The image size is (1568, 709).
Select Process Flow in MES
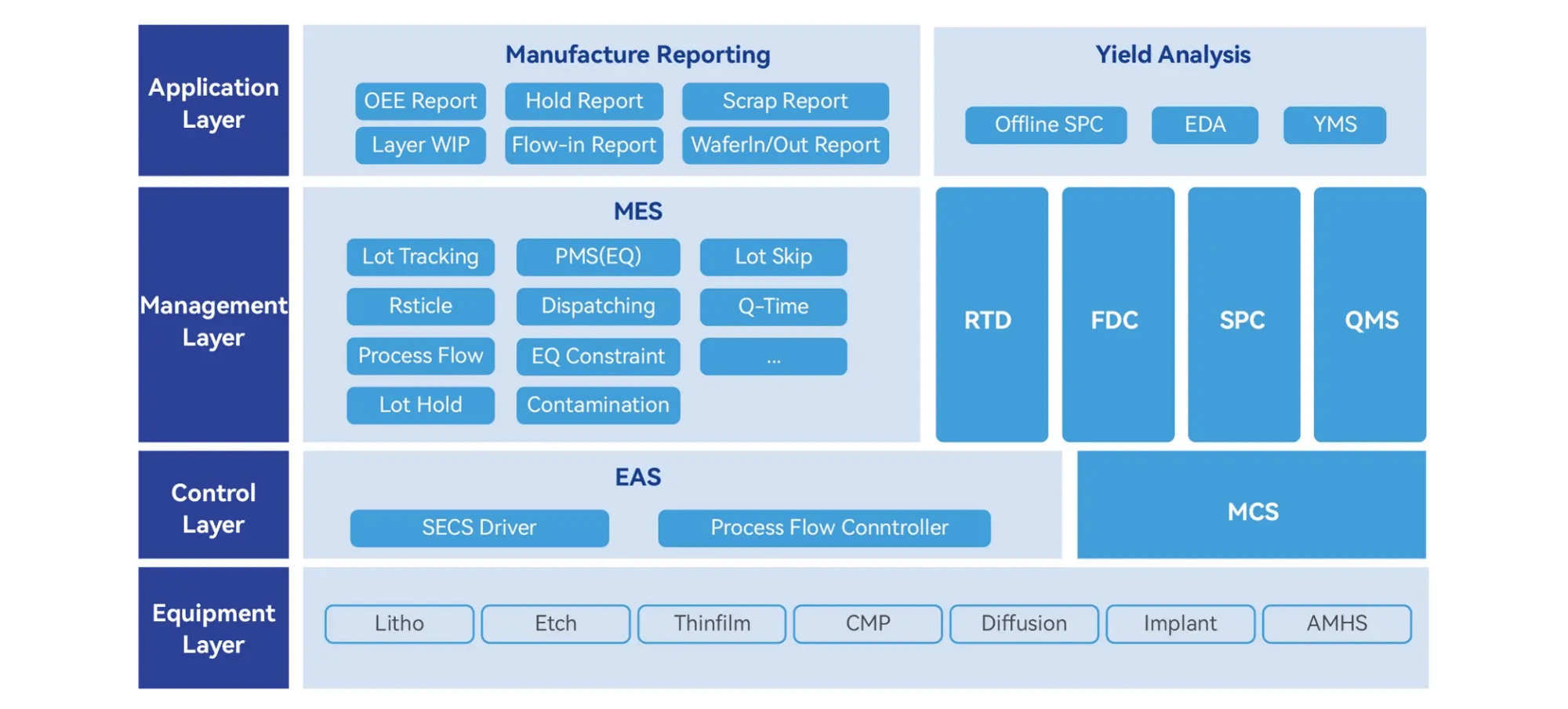420,356
